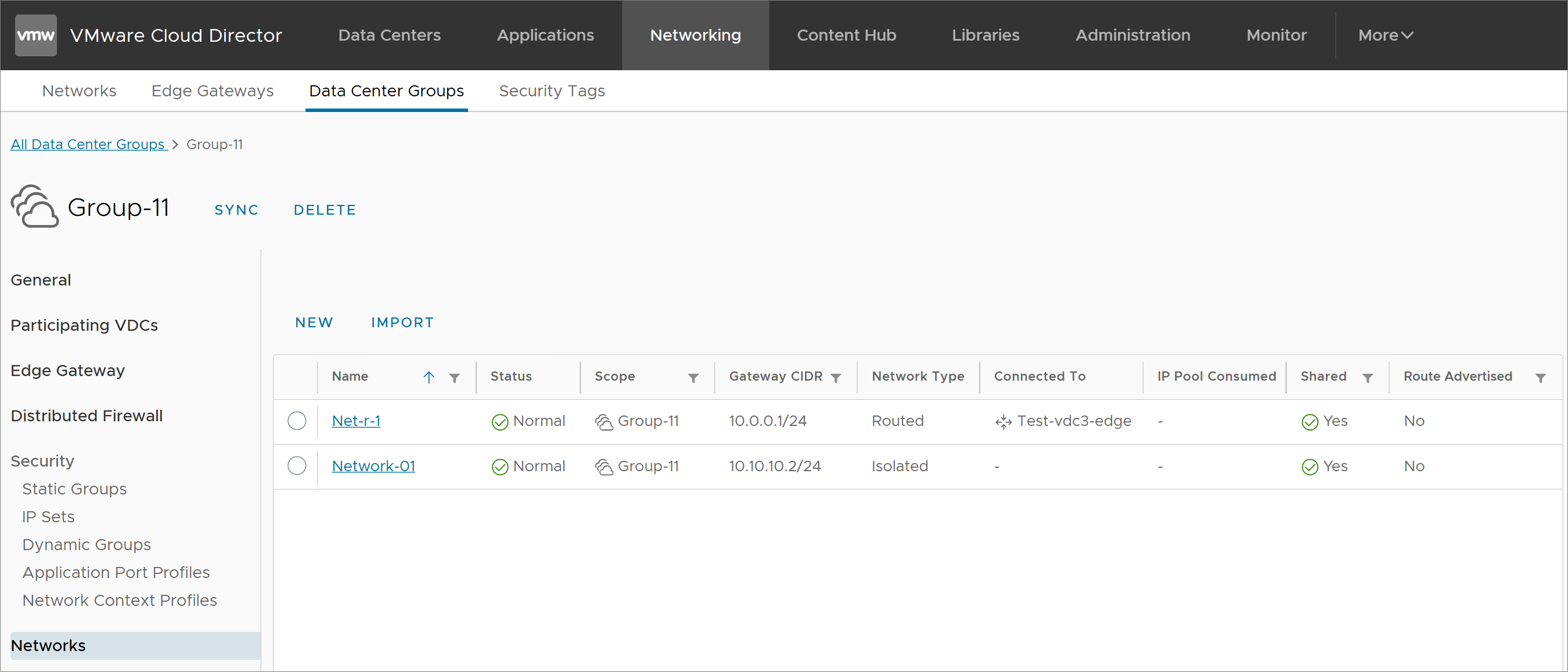Switch to the Edge Gateways tab

(213, 91)
